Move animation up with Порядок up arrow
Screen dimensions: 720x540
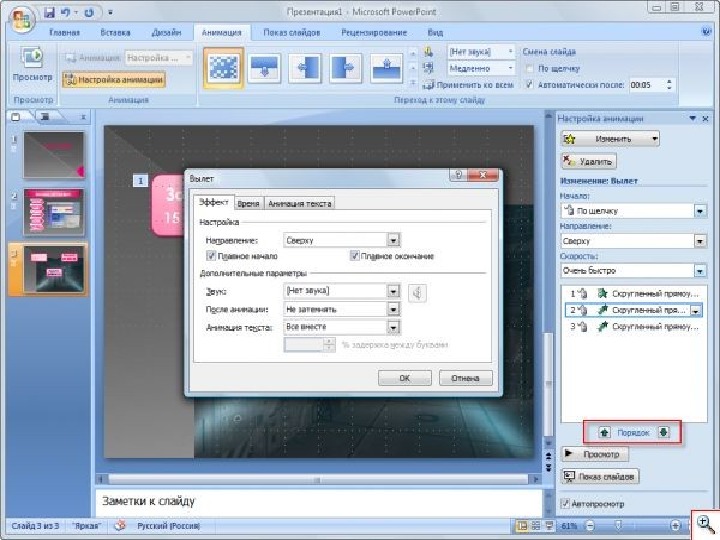click(605, 433)
